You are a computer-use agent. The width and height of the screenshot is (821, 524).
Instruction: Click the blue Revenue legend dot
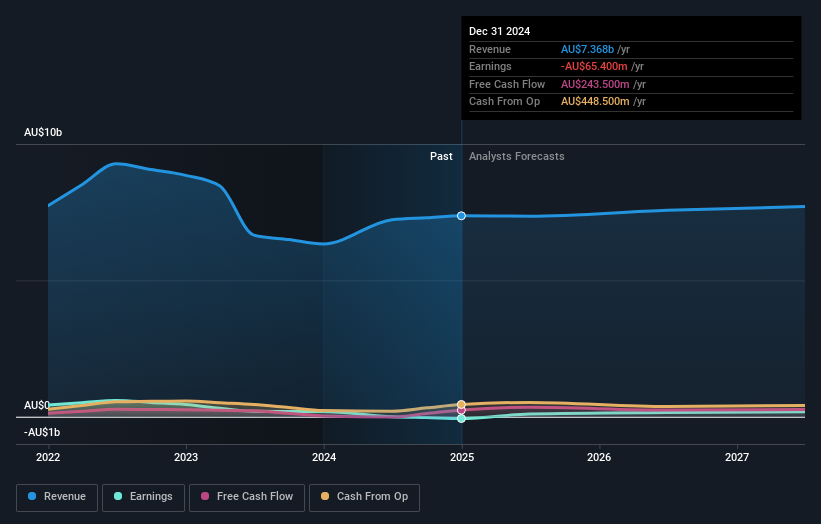[x=32, y=496]
